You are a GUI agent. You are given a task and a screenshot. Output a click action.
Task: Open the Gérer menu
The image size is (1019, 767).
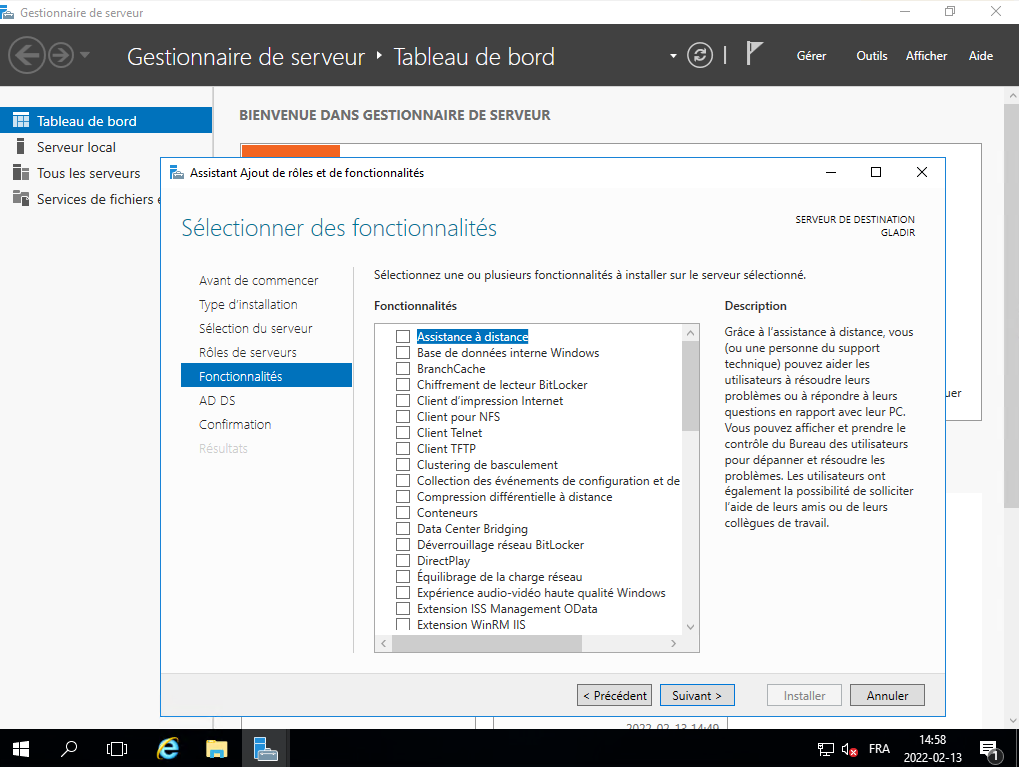811,56
